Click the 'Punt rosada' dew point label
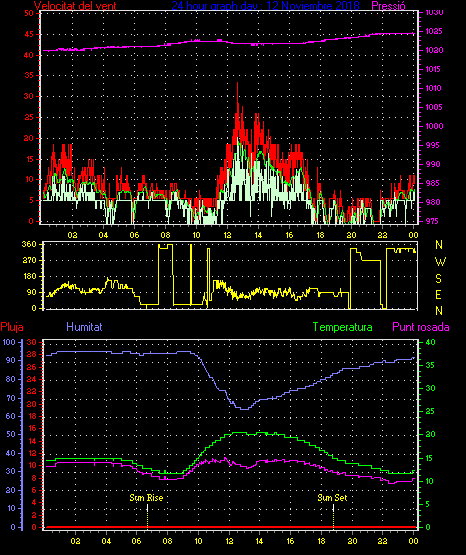The width and height of the screenshot is (466, 555). (421, 327)
